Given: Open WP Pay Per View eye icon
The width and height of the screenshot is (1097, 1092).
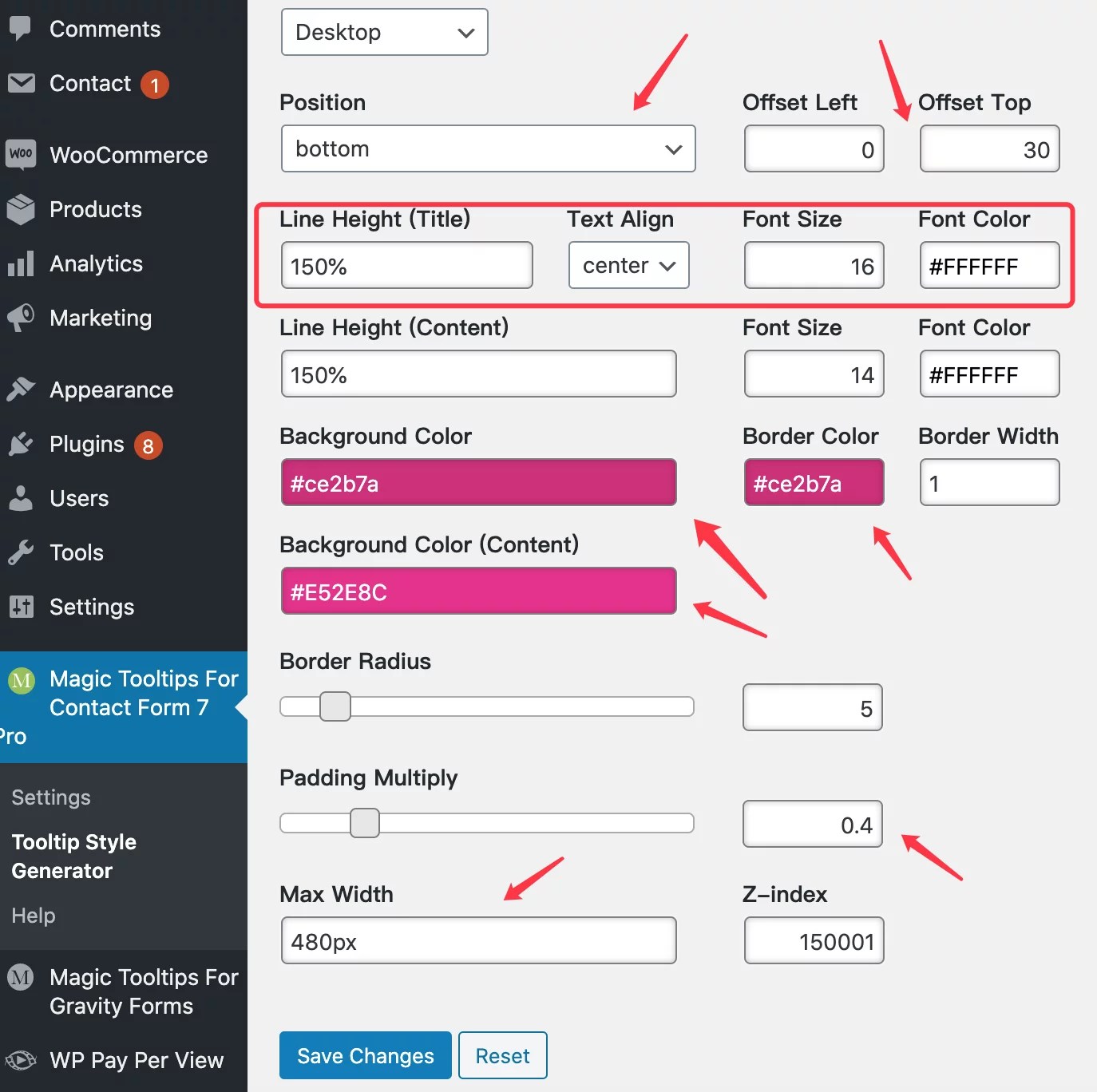Looking at the screenshot, I should pos(22,1060).
